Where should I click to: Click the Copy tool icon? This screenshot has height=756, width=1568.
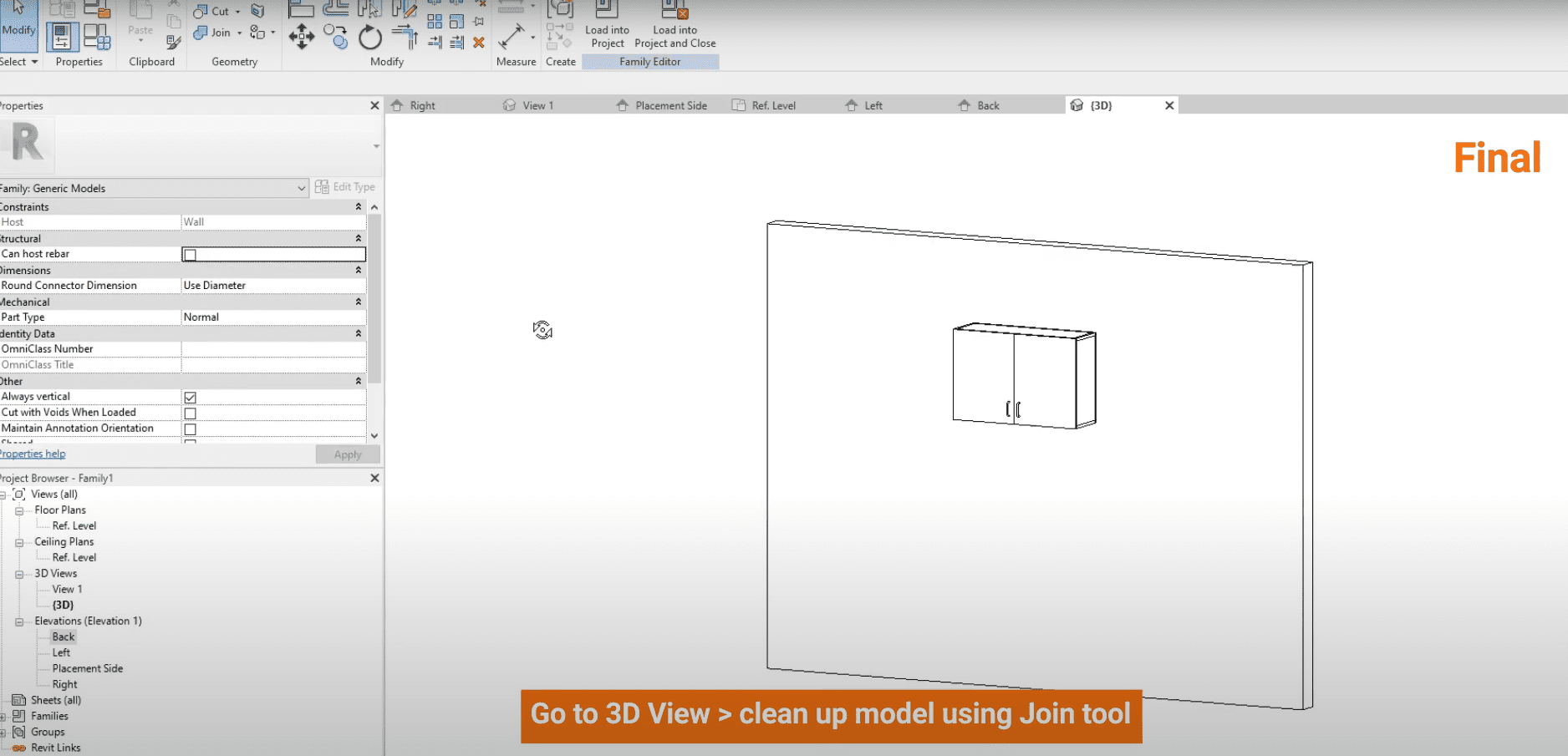point(336,36)
